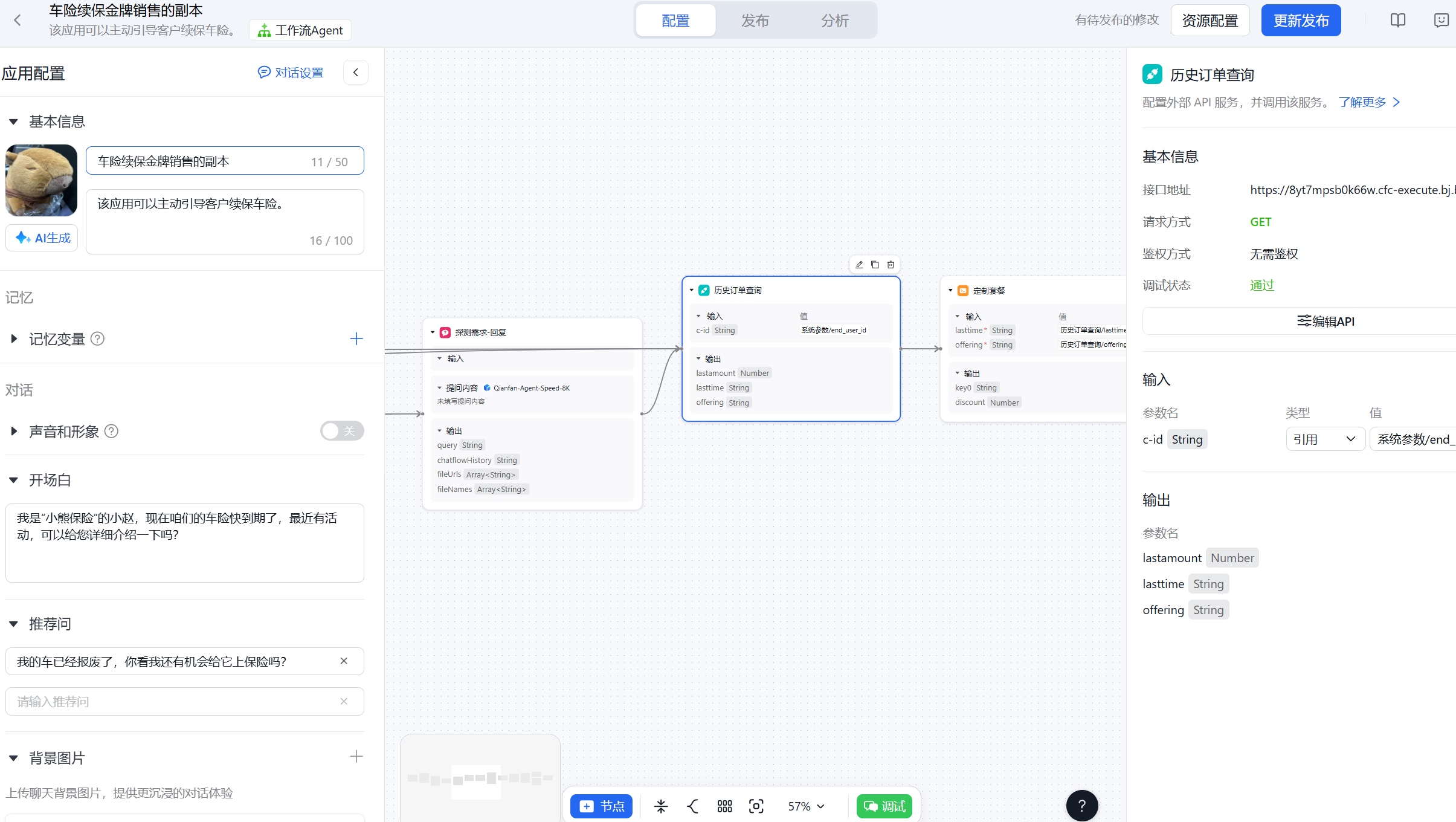
Task: Click the edit pencil icon above 历史订单查询 node
Action: tap(859, 265)
